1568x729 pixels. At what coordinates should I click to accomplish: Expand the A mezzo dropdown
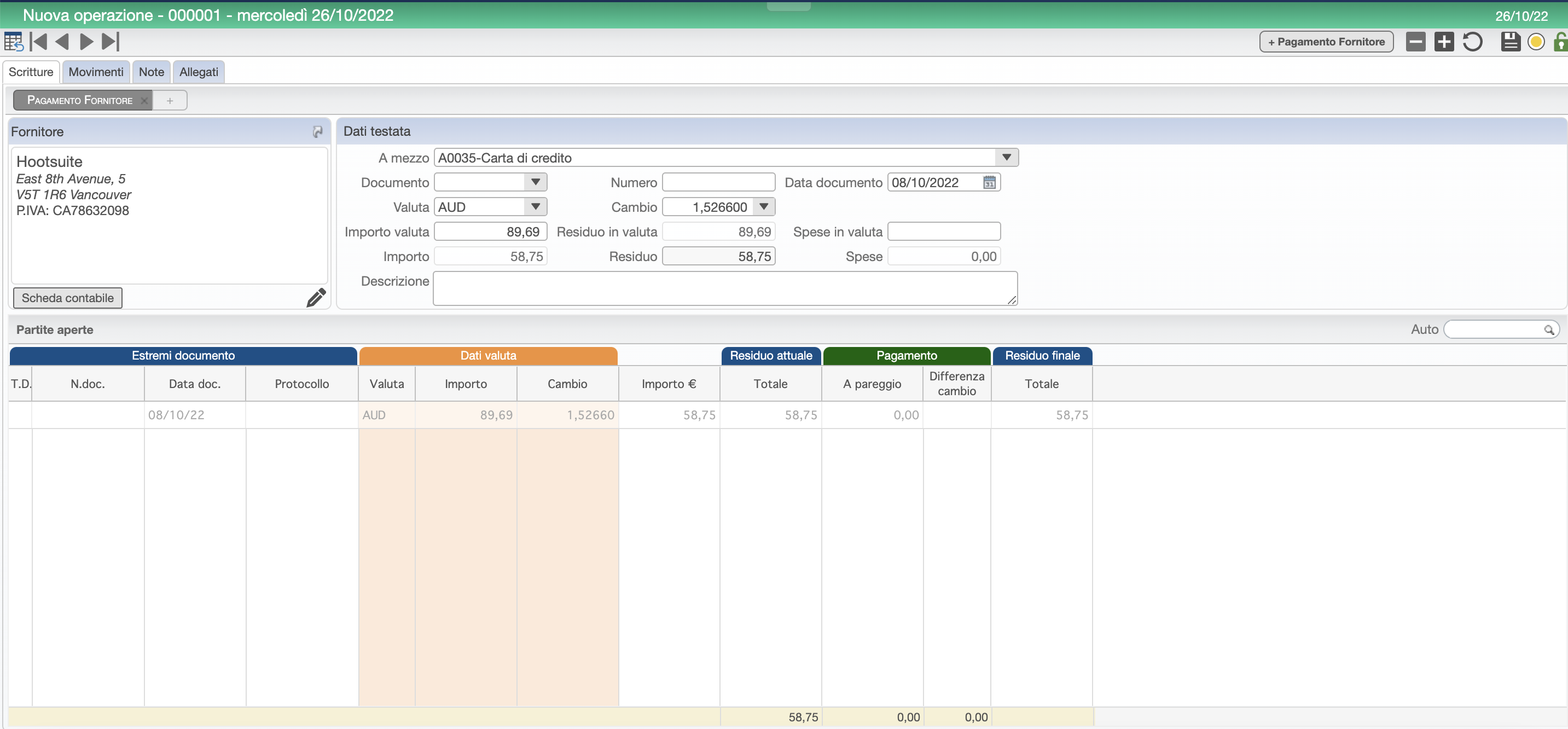1006,158
